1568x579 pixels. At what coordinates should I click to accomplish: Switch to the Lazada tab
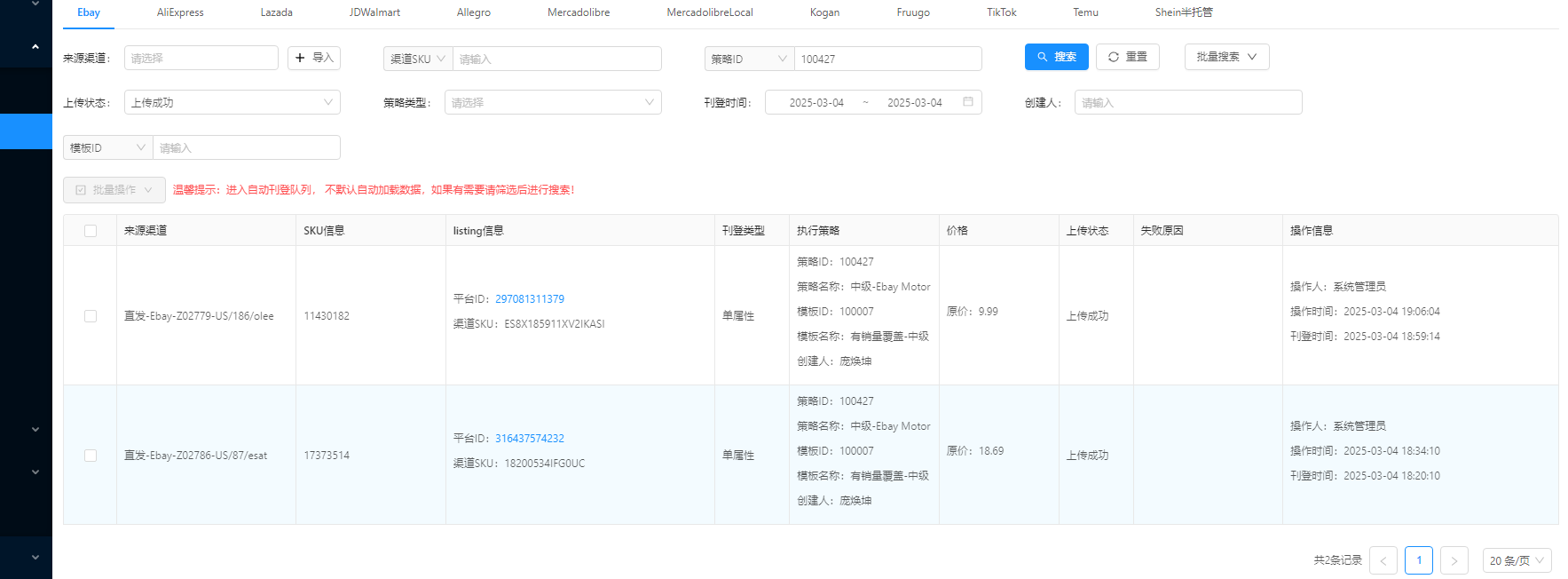click(x=277, y=12)
